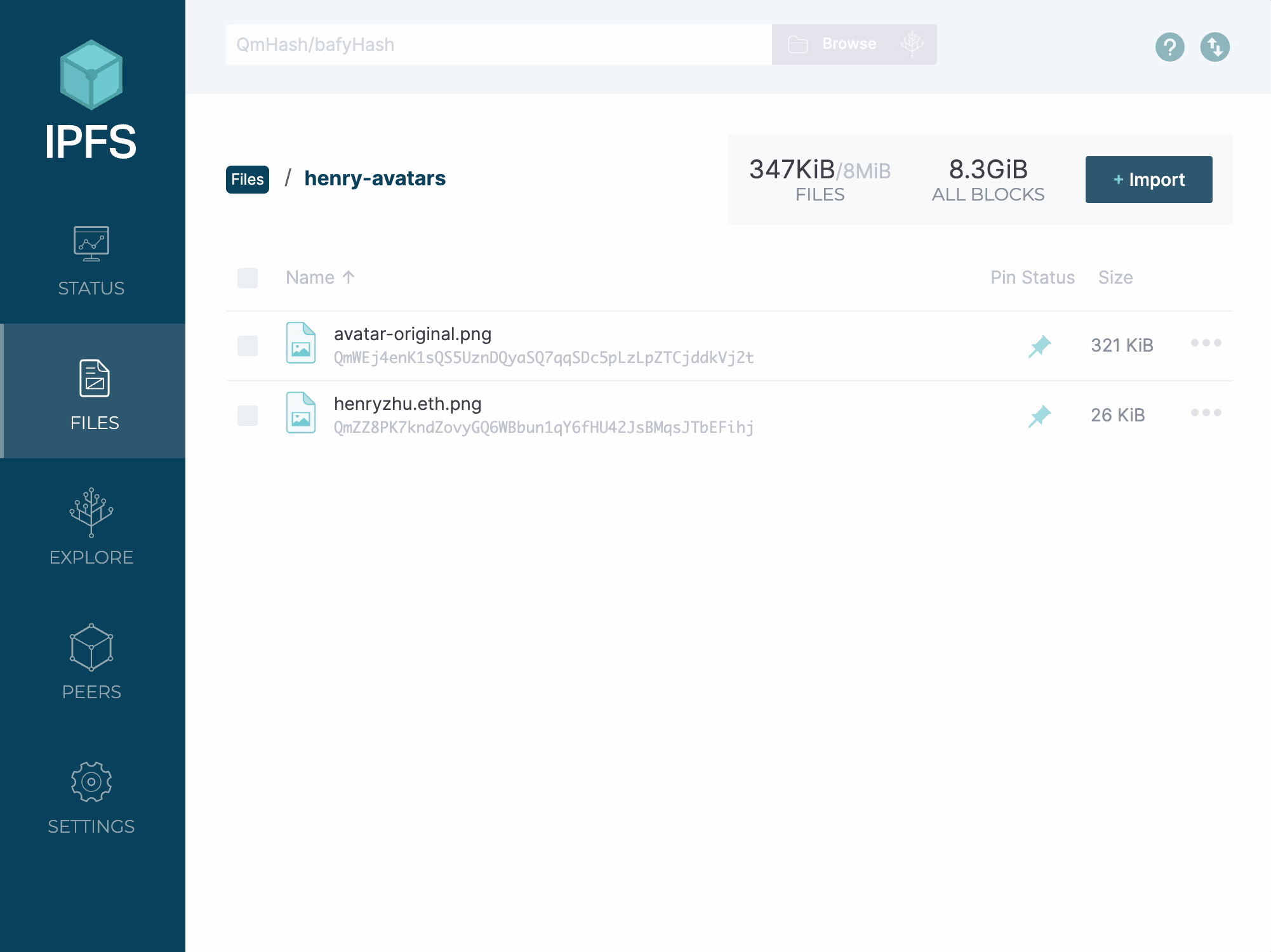
Task: Click the upload/download arrows icon
Action: 1215,47
